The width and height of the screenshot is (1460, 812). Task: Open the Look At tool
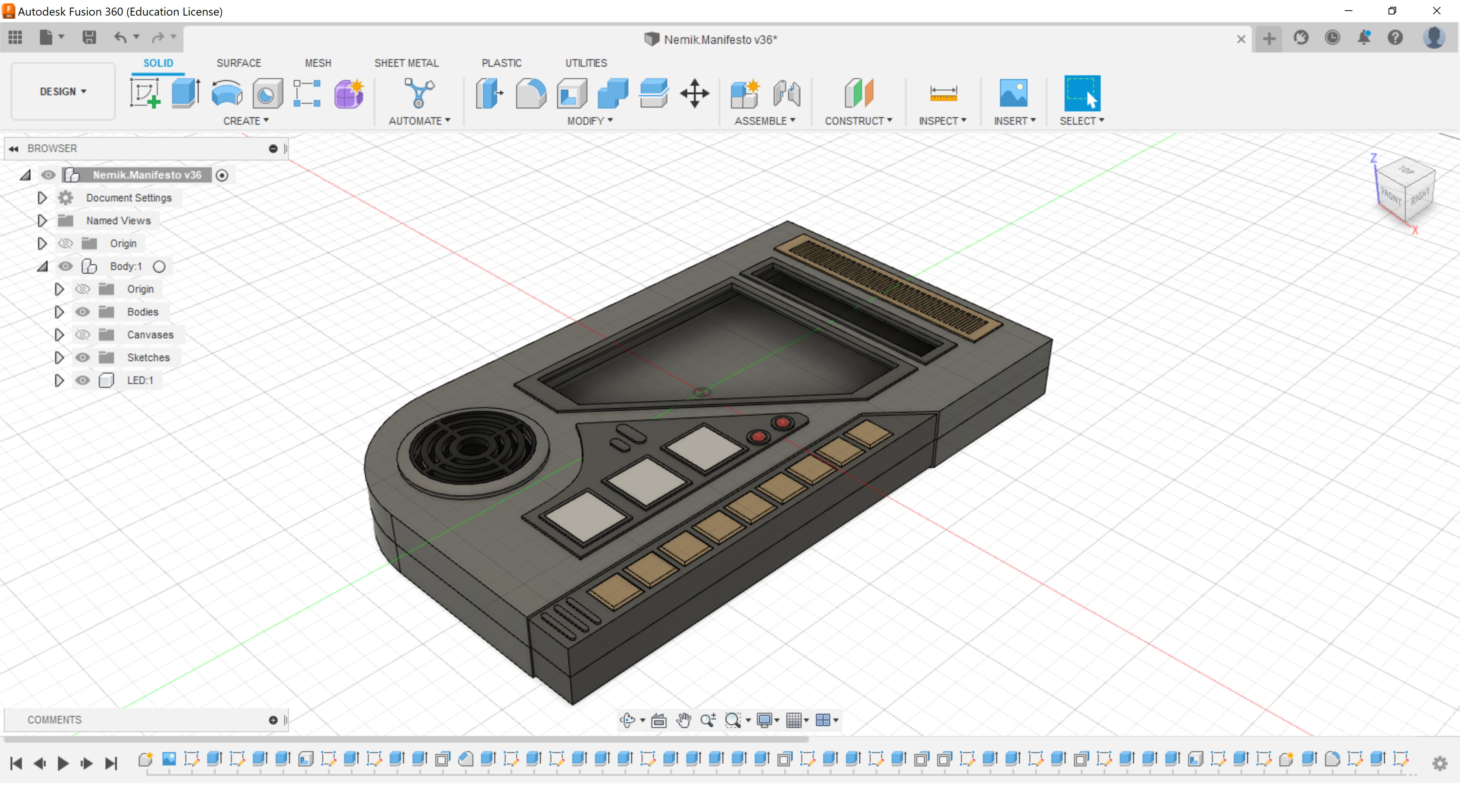[659, 720]
